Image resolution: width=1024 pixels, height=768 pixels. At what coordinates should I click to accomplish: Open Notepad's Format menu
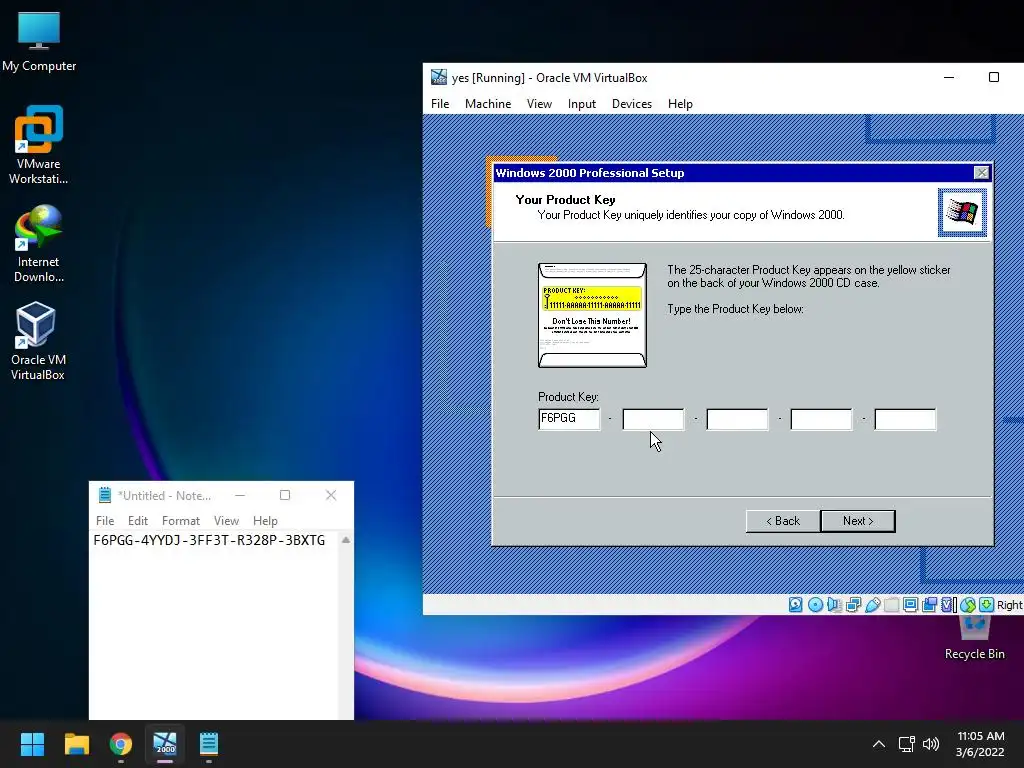(x=181, y=520)
